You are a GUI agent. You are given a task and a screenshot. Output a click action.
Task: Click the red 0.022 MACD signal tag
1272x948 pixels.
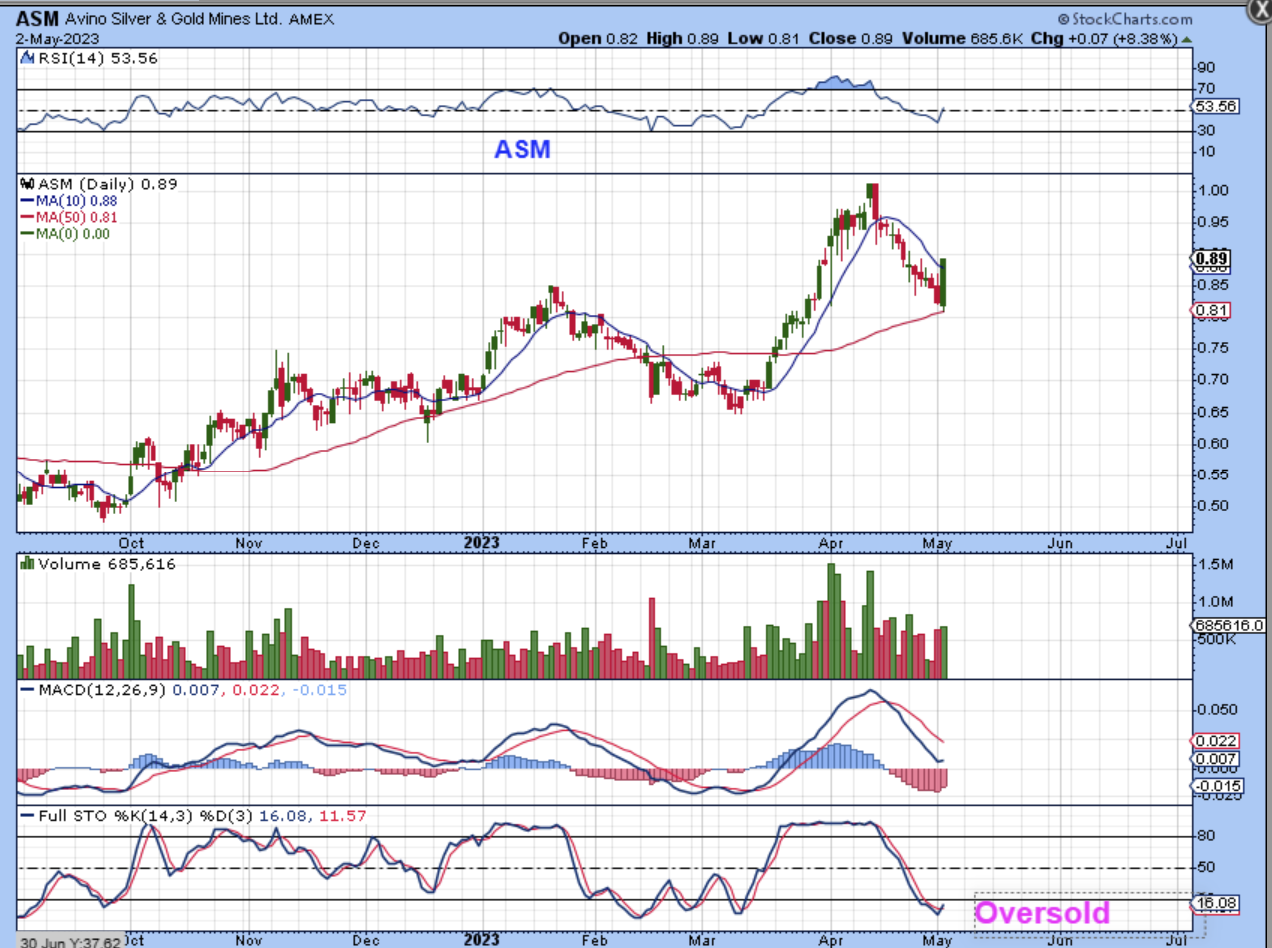click(1217, 741)
